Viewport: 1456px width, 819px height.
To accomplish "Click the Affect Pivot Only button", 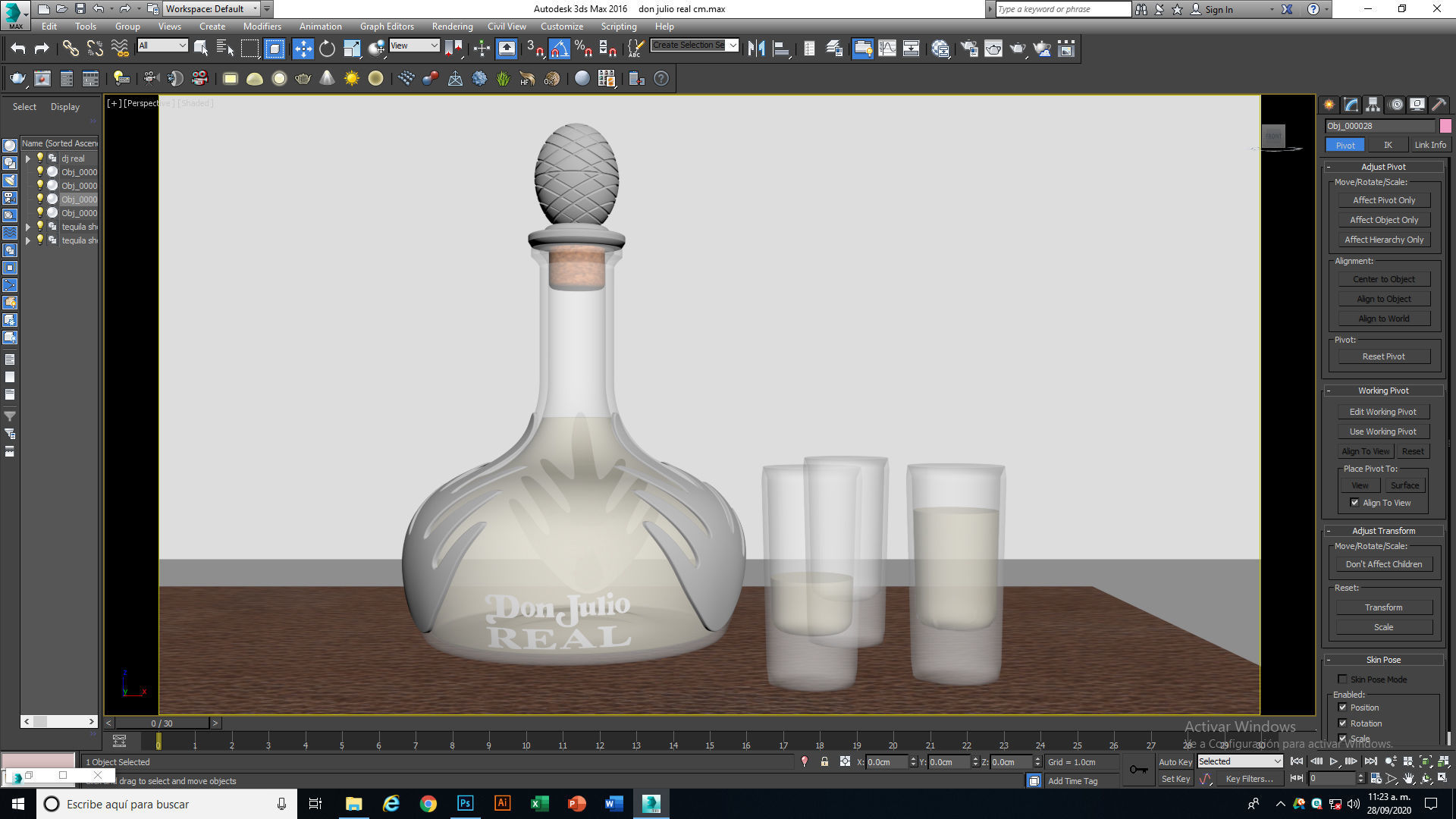I will pos(1384,200).
